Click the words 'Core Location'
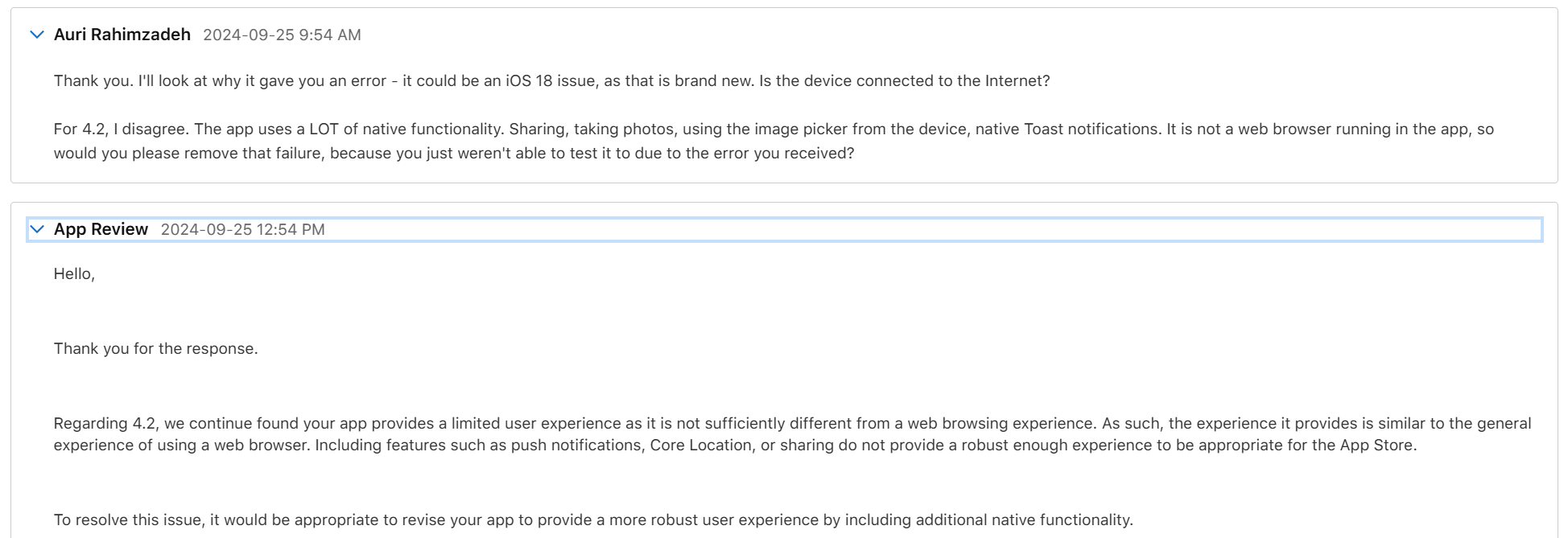The height and width of the screenshot is (538, 1568). [x=700, y=446]
